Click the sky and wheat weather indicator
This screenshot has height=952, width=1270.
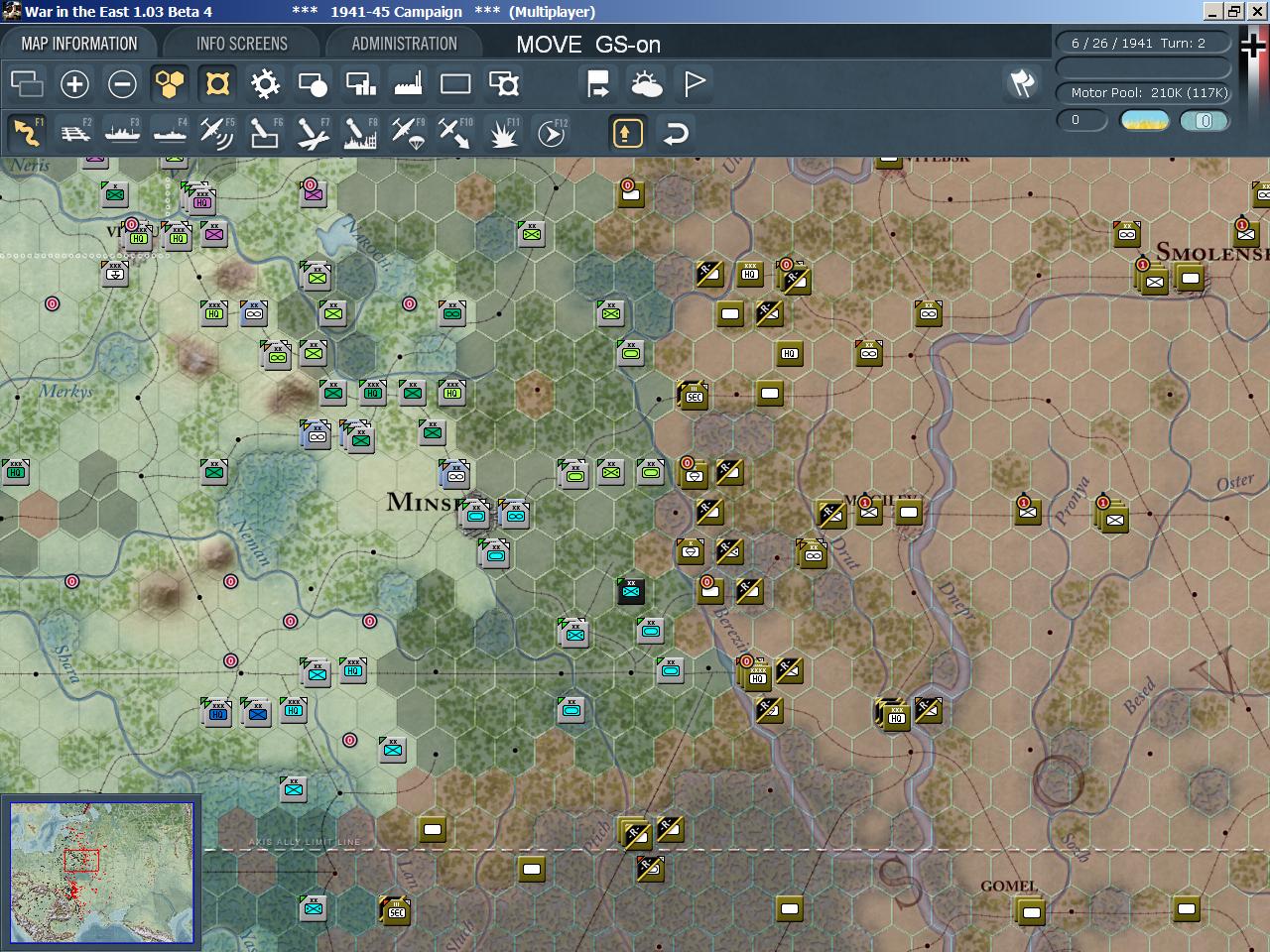[1144, 121]
